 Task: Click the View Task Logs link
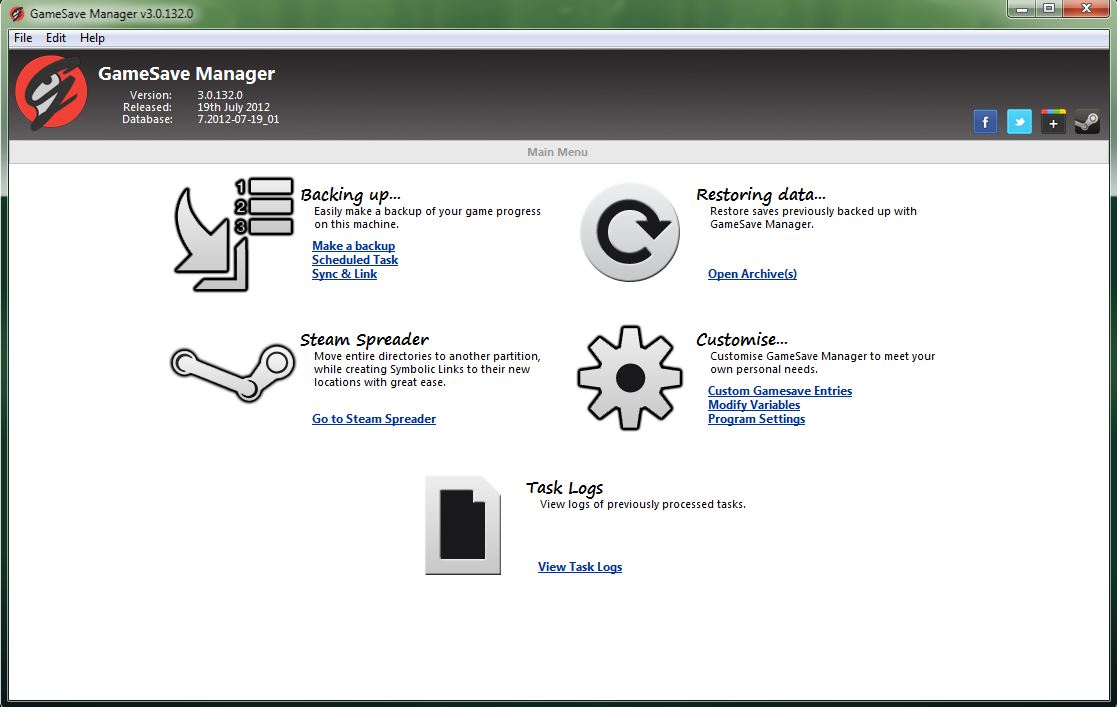(580, 567)
